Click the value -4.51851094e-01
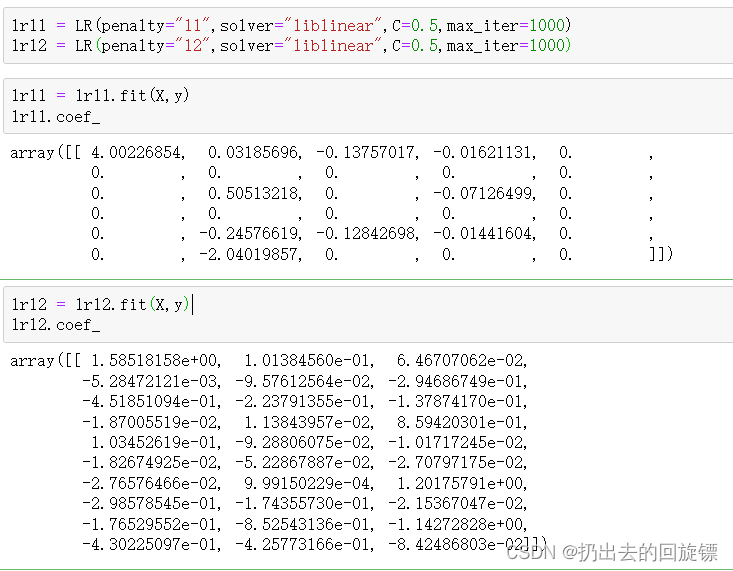Screen dimensions: 733x571 tap(150, 402)
